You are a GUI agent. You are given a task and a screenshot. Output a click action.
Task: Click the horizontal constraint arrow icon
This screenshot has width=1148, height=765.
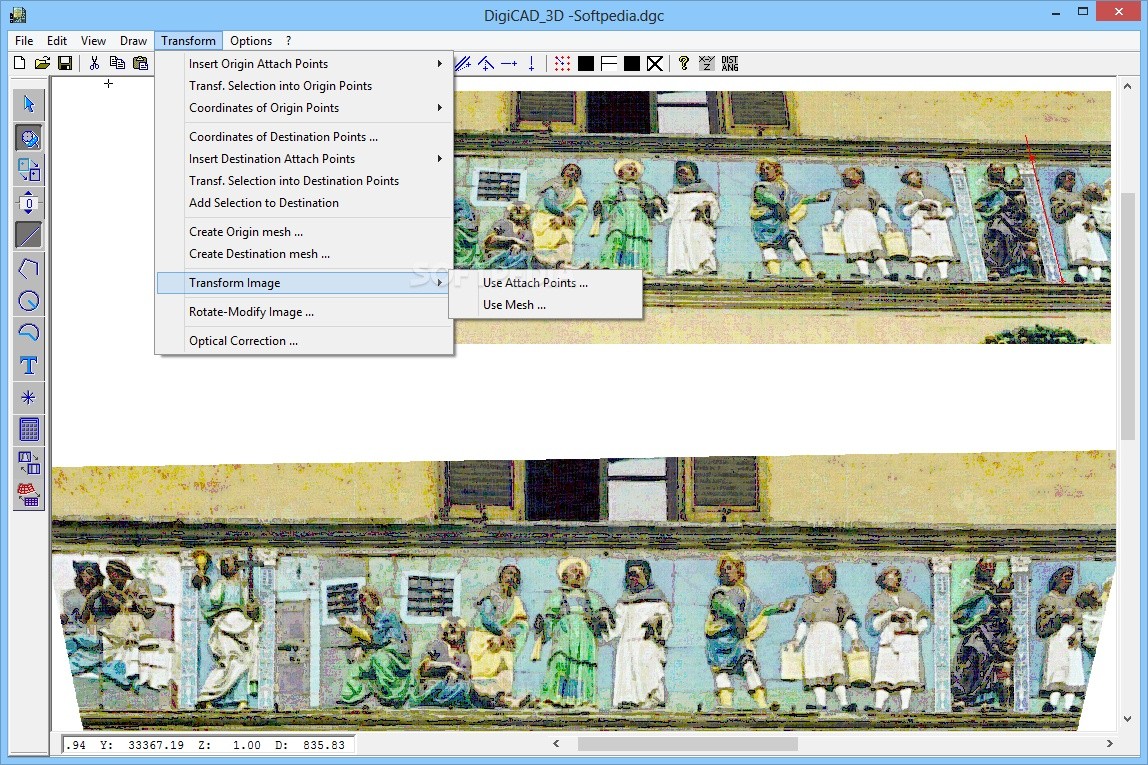coord(509,64)
